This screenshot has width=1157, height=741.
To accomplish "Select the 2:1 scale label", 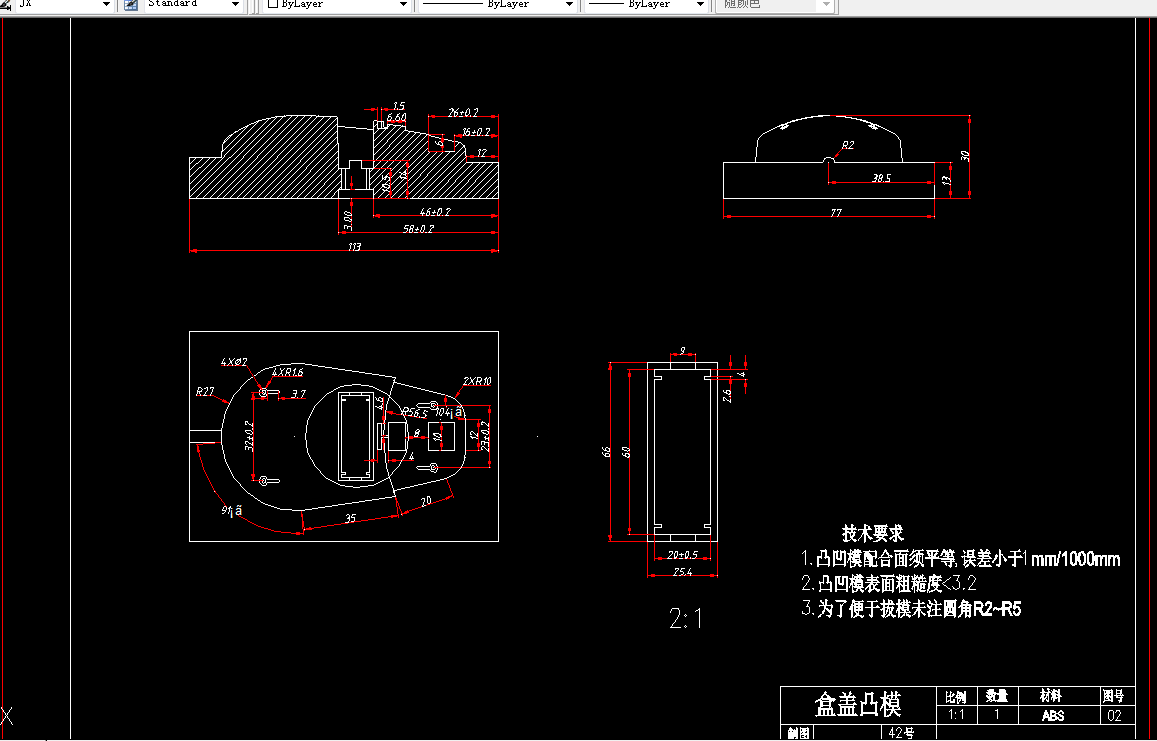I will [x=685, y=618].
